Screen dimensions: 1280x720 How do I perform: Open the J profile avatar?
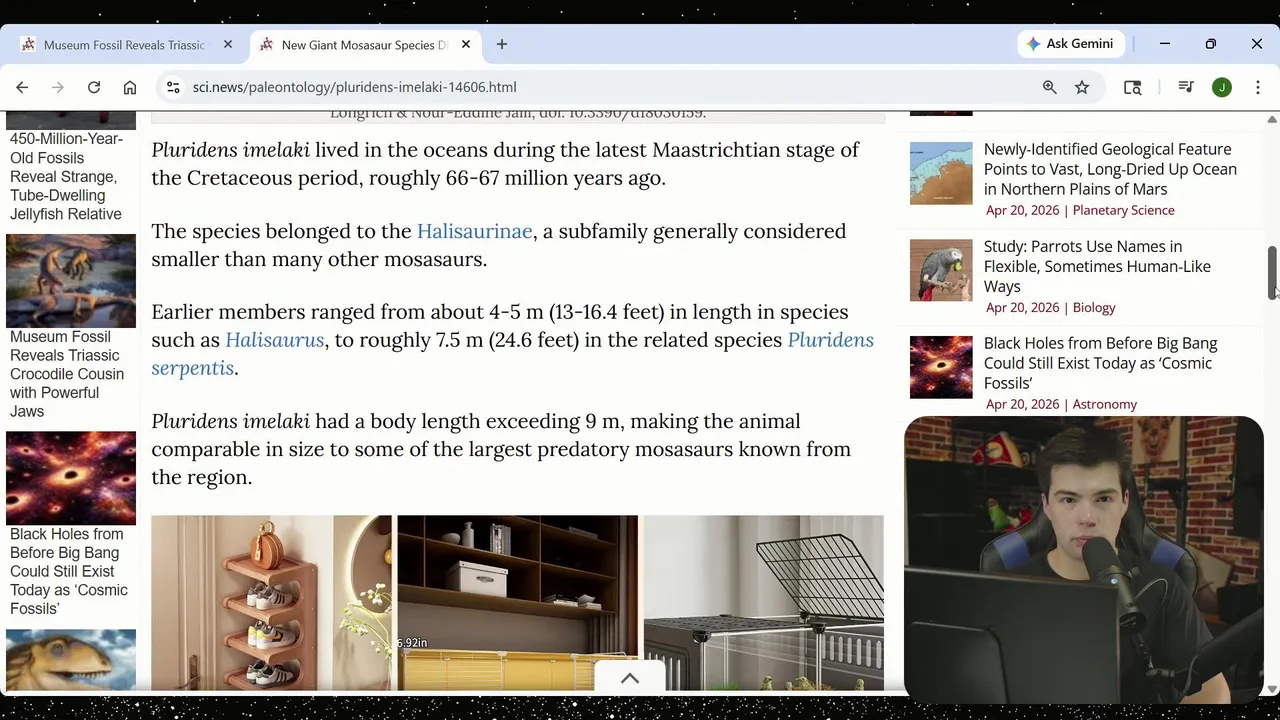[1222, 87]
